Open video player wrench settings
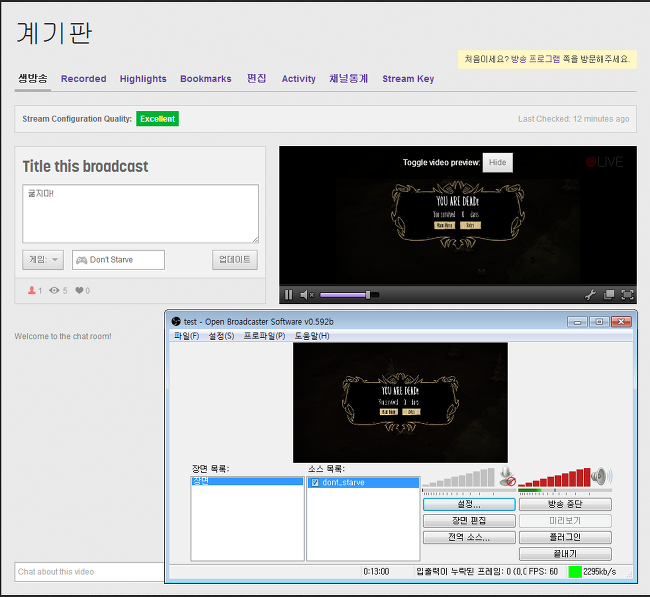The height and width of the screenshot is (597, 650). pos(590,295)
